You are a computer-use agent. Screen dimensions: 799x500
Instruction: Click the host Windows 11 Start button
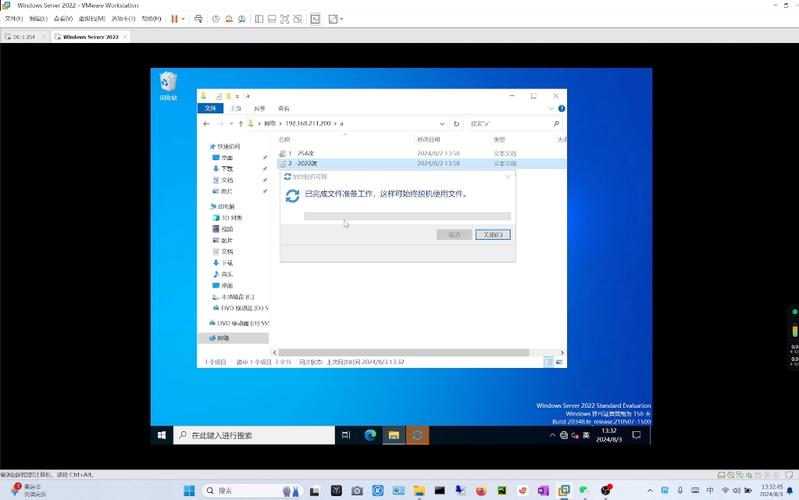189,490
